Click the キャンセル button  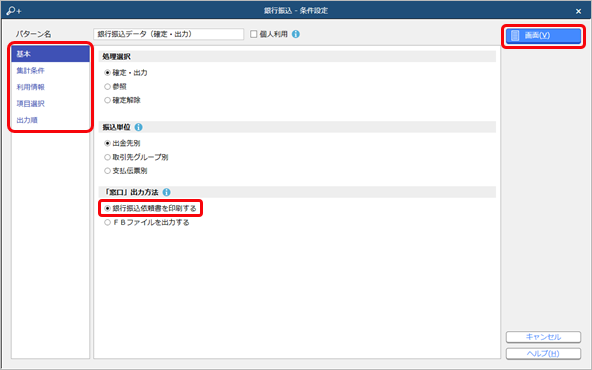pos(543,337)
